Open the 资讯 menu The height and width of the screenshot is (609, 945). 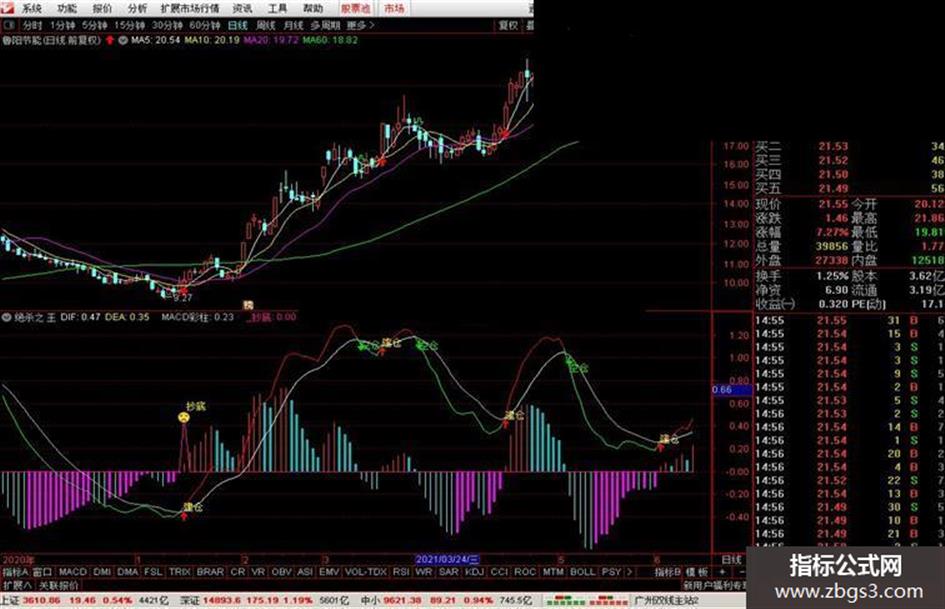tap(242, 8)
